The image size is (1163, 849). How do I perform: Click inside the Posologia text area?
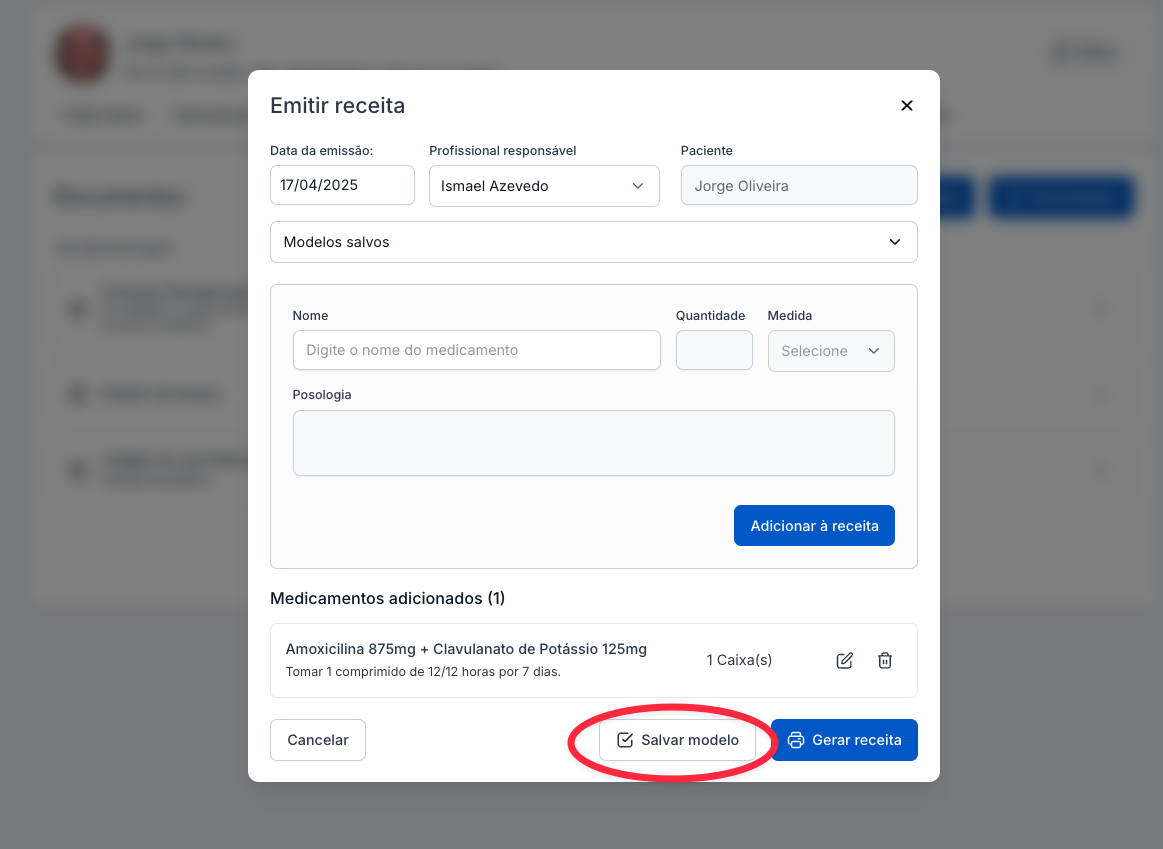[593, 443]
